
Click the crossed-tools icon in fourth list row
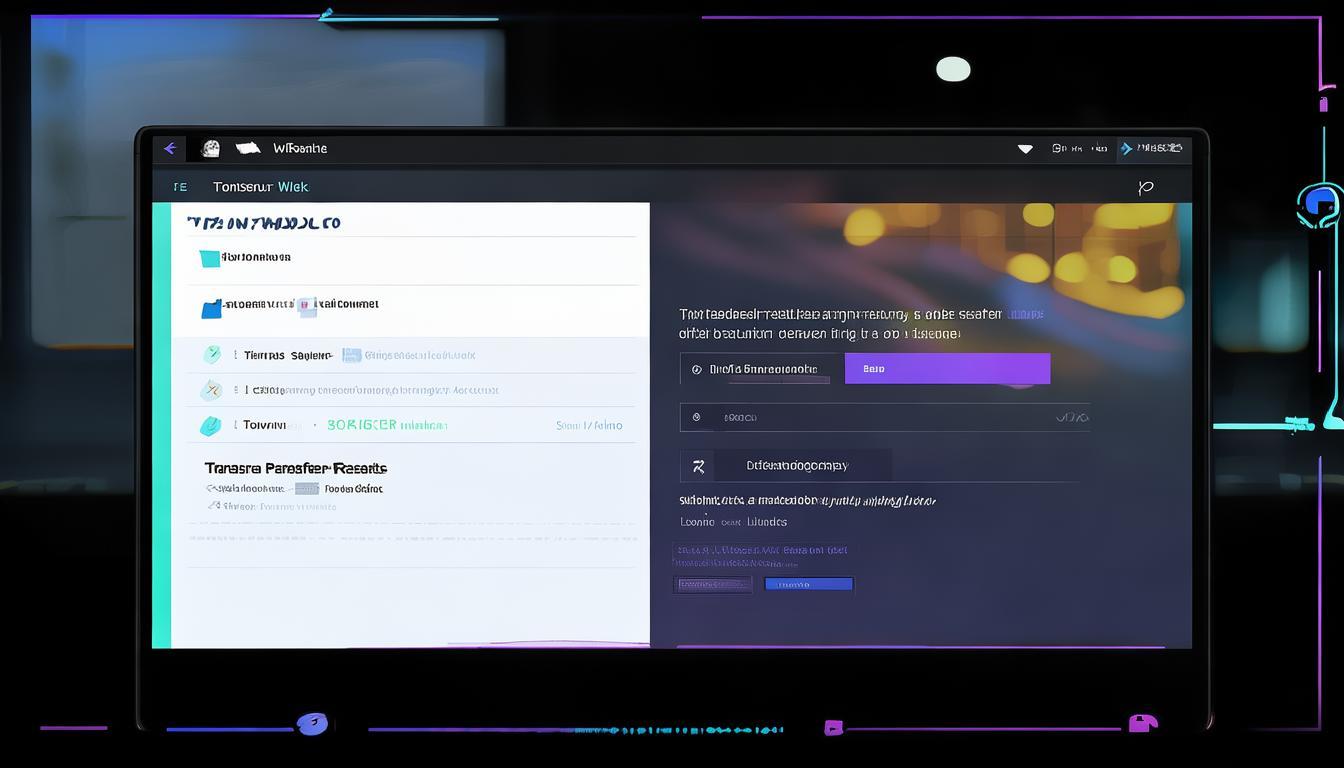[210, 390]
